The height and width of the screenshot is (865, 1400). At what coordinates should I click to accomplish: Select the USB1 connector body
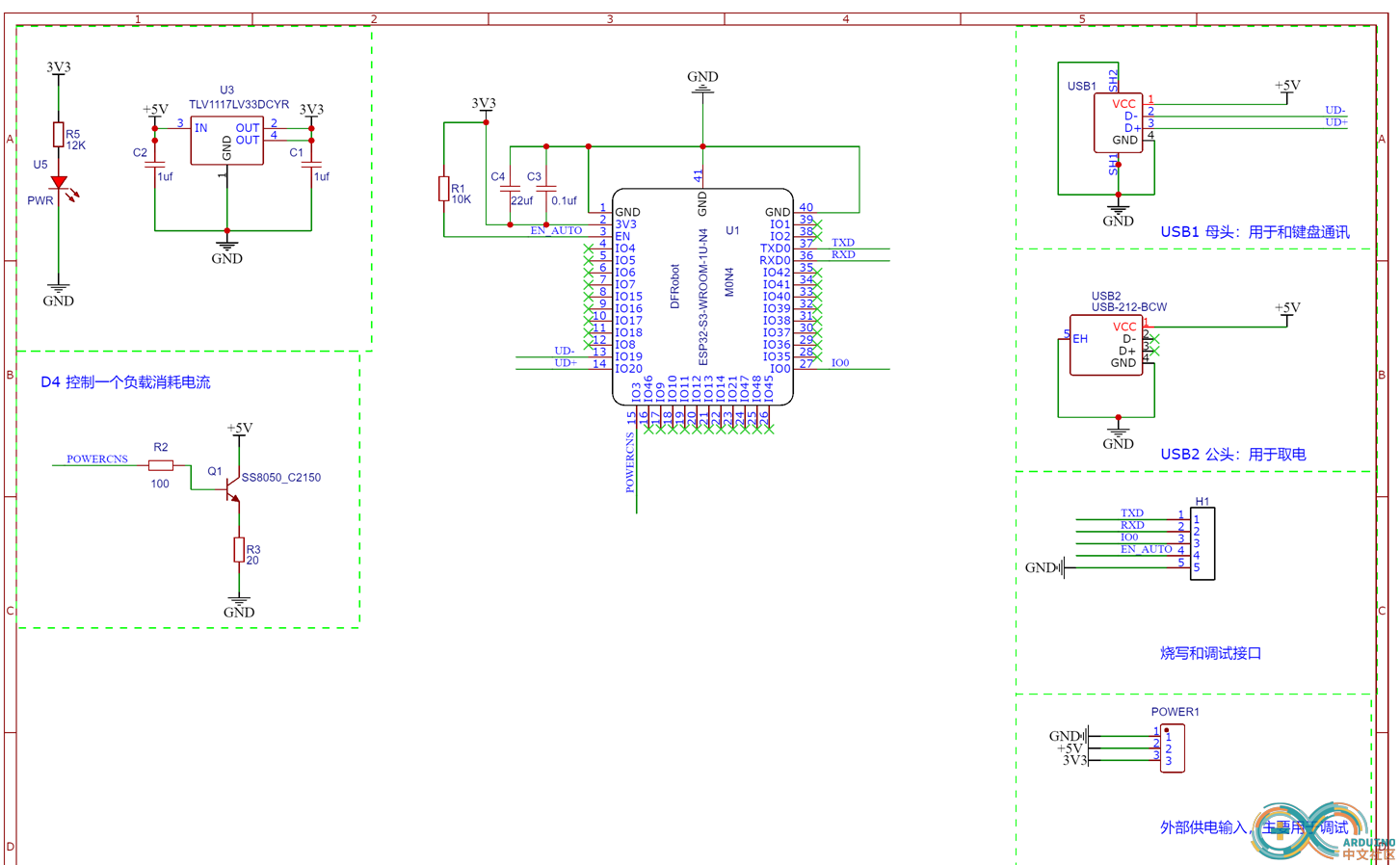coord(1118,122)
